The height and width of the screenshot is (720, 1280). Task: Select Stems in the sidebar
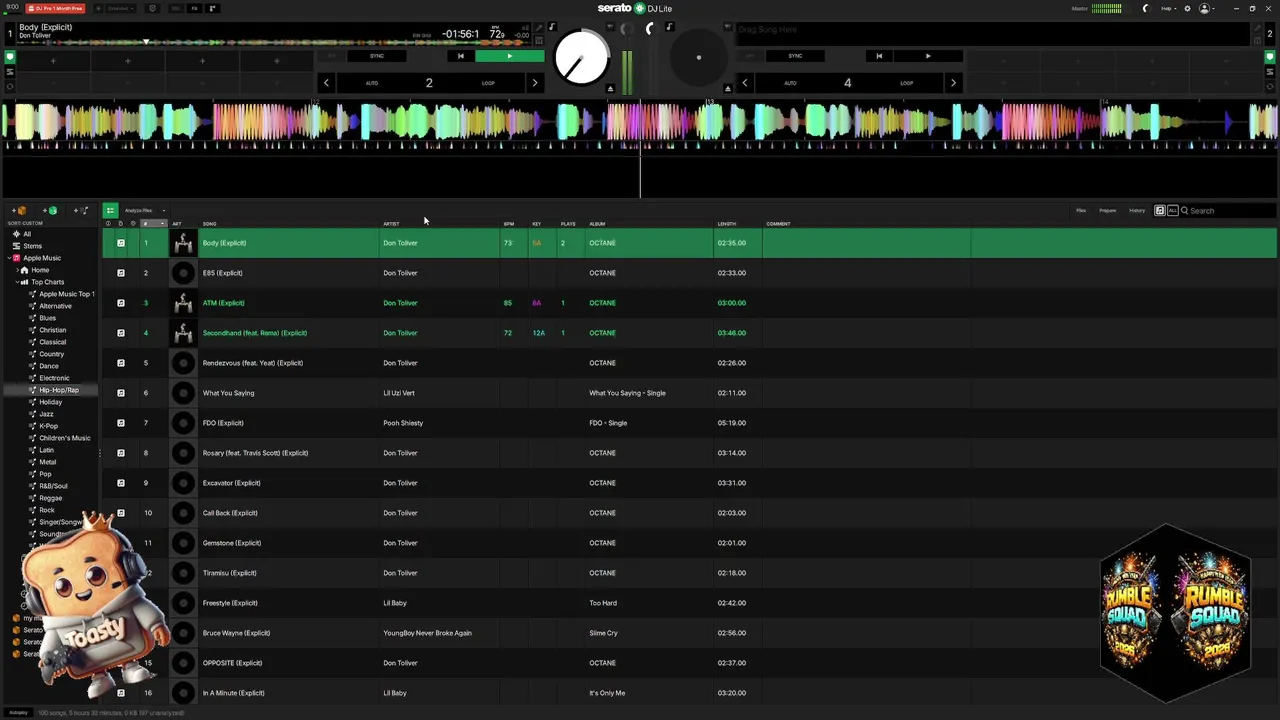tap(32, 246)
